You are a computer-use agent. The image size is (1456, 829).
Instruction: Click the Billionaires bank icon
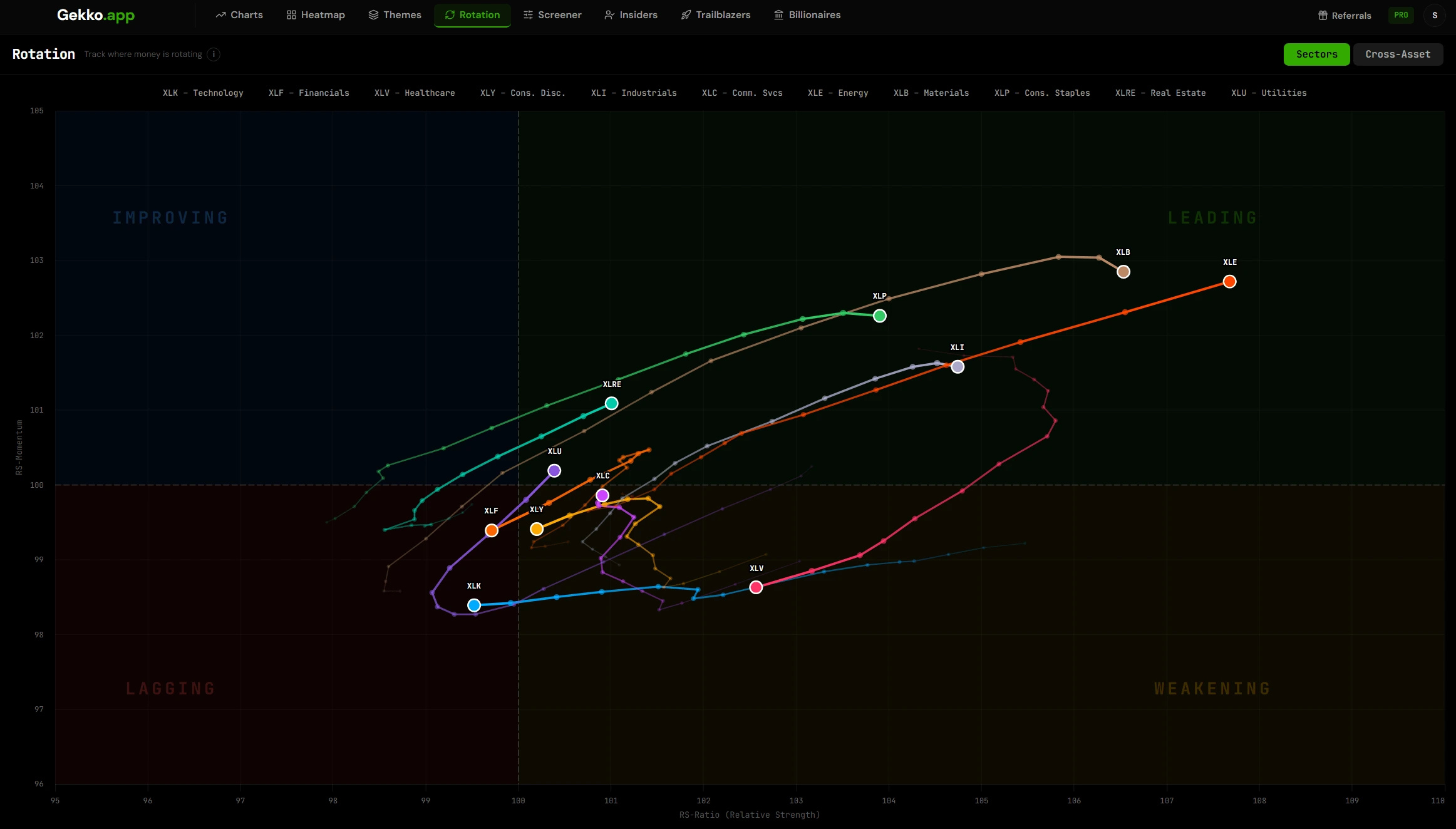(778, 15)
